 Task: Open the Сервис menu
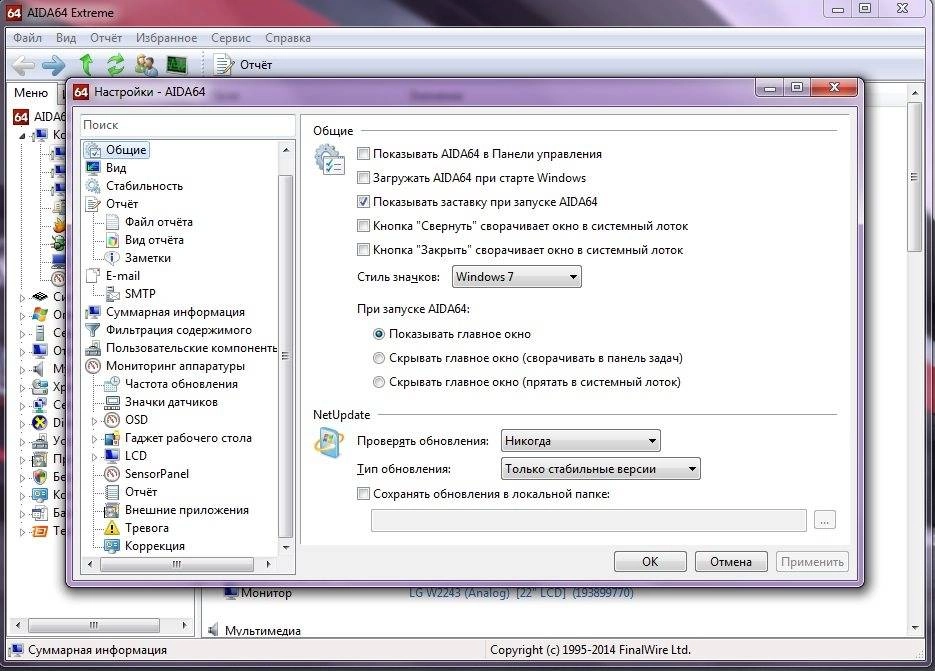(x=231, y=38)
